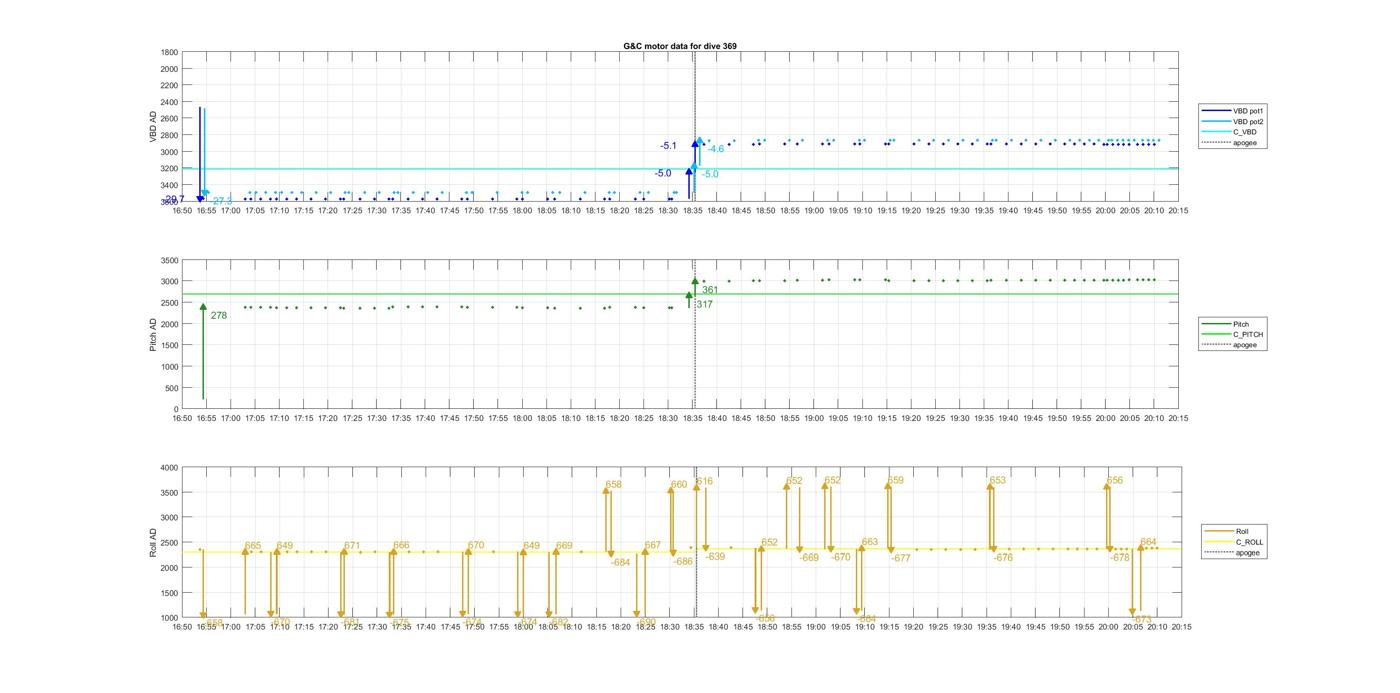The width and height of the screenshot is (1400, 693).
Task: Click the "-677" roll move label
Action: click(901, 559)
